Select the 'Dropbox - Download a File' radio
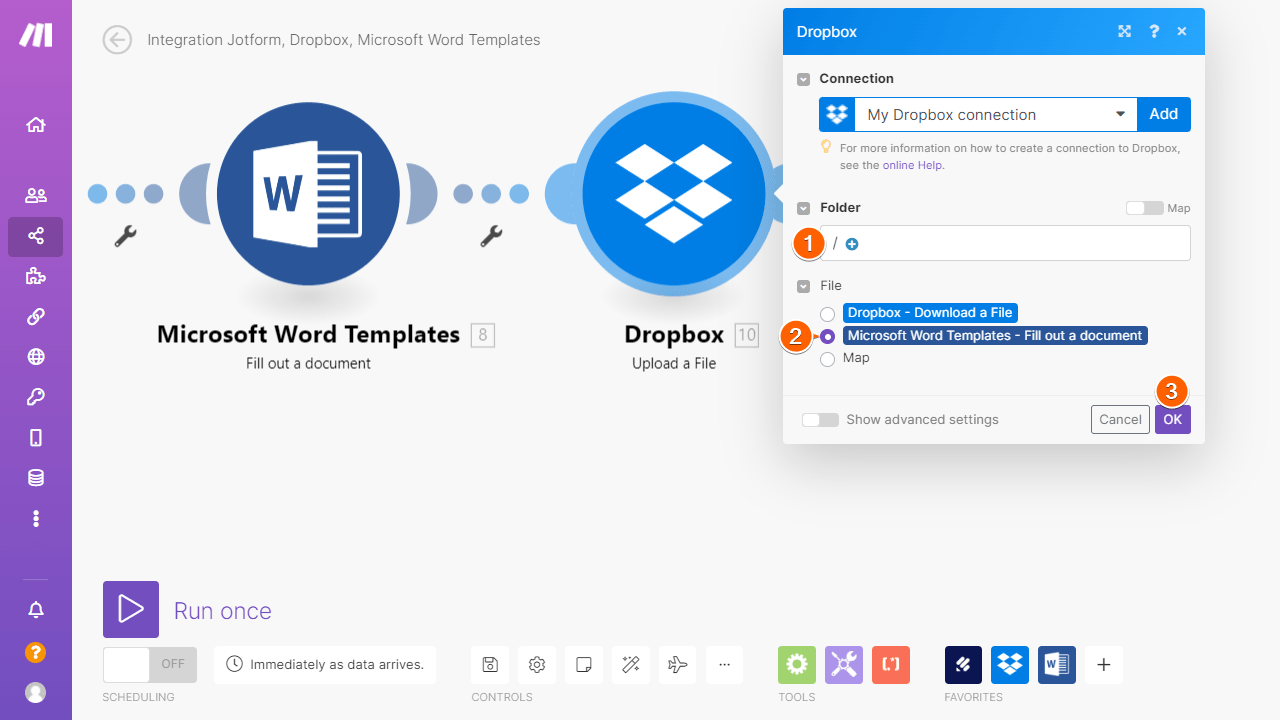This screenshot has height=720, width=1280. 827,314
